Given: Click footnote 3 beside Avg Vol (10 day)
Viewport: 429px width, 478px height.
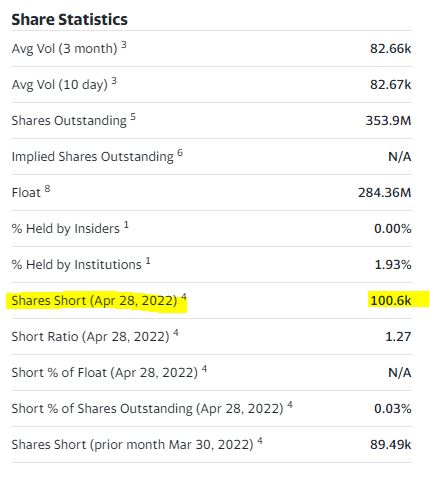Looking at the screenshot, I should coord(114,80).
